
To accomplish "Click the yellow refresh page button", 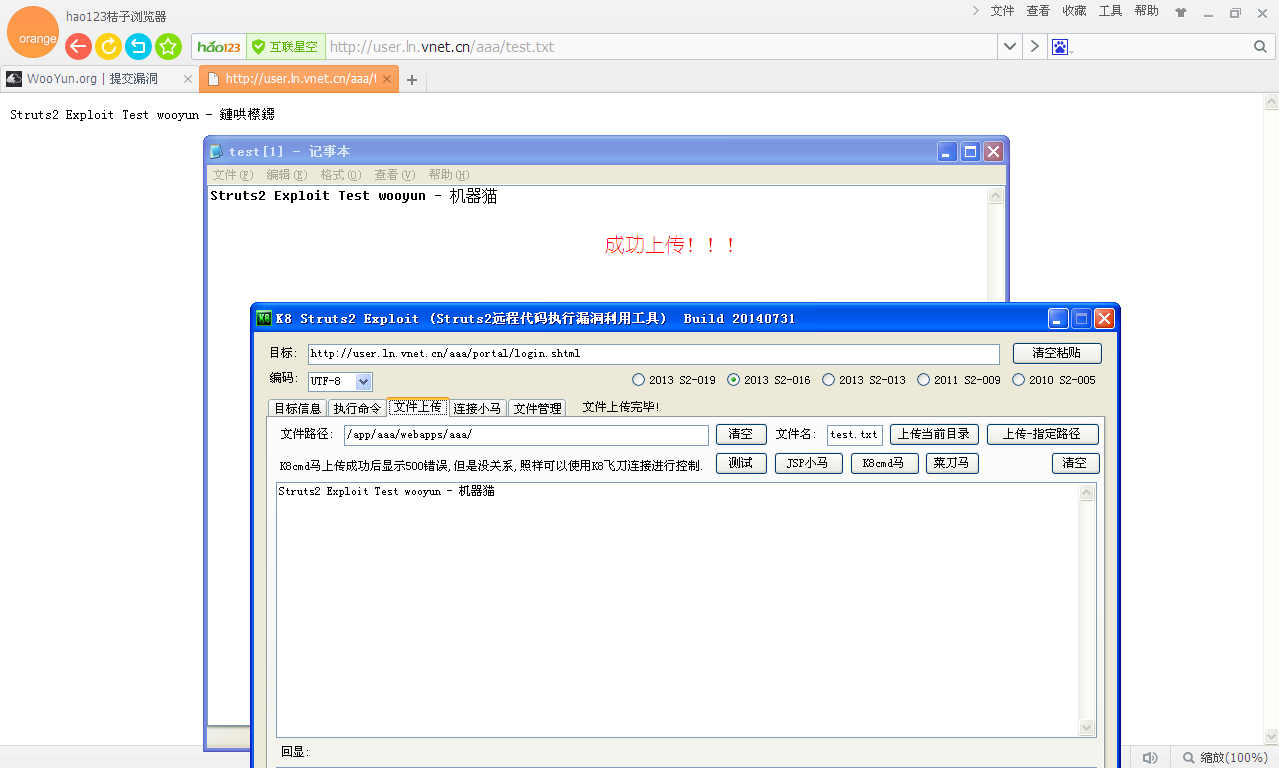I will (108, 46).
